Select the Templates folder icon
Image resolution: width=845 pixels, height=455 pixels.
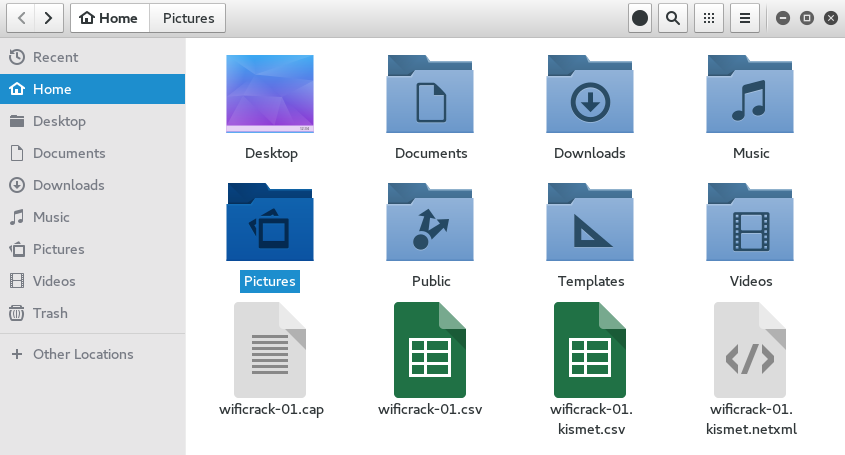pos(590,222)
